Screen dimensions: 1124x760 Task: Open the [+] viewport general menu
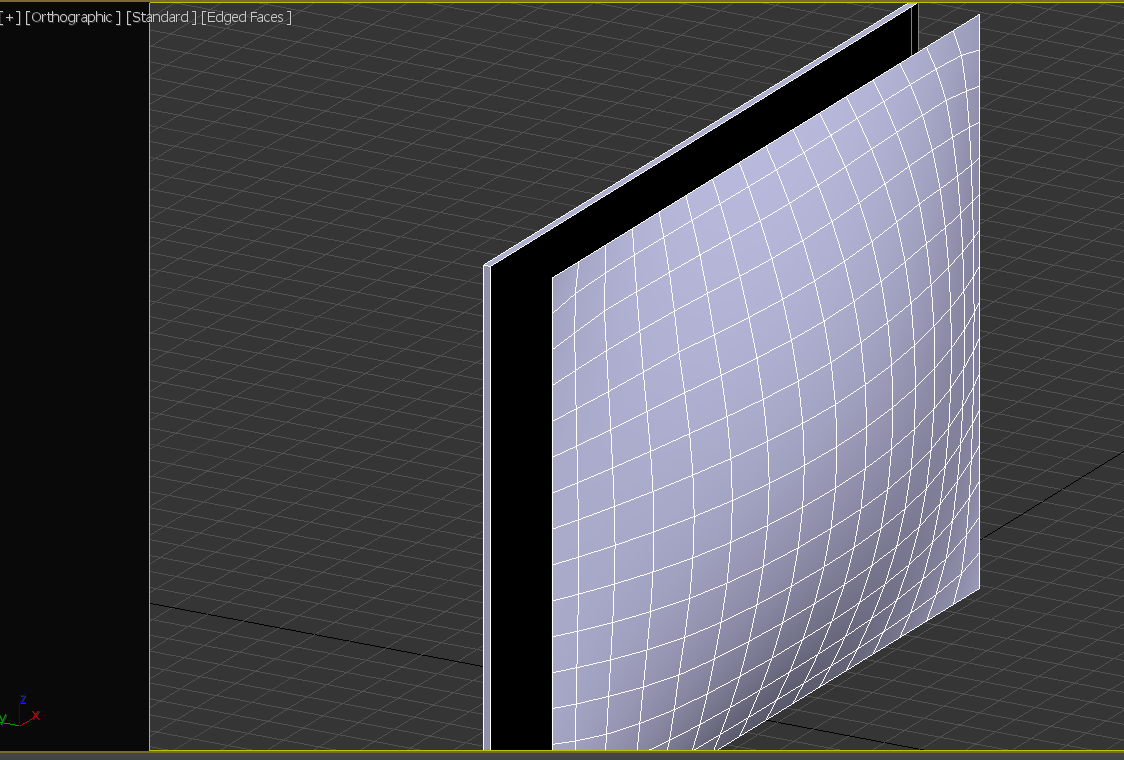(9, 17)
